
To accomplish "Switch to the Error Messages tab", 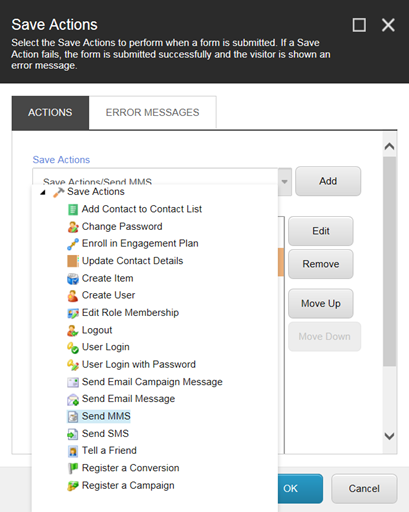I will 152,112.
